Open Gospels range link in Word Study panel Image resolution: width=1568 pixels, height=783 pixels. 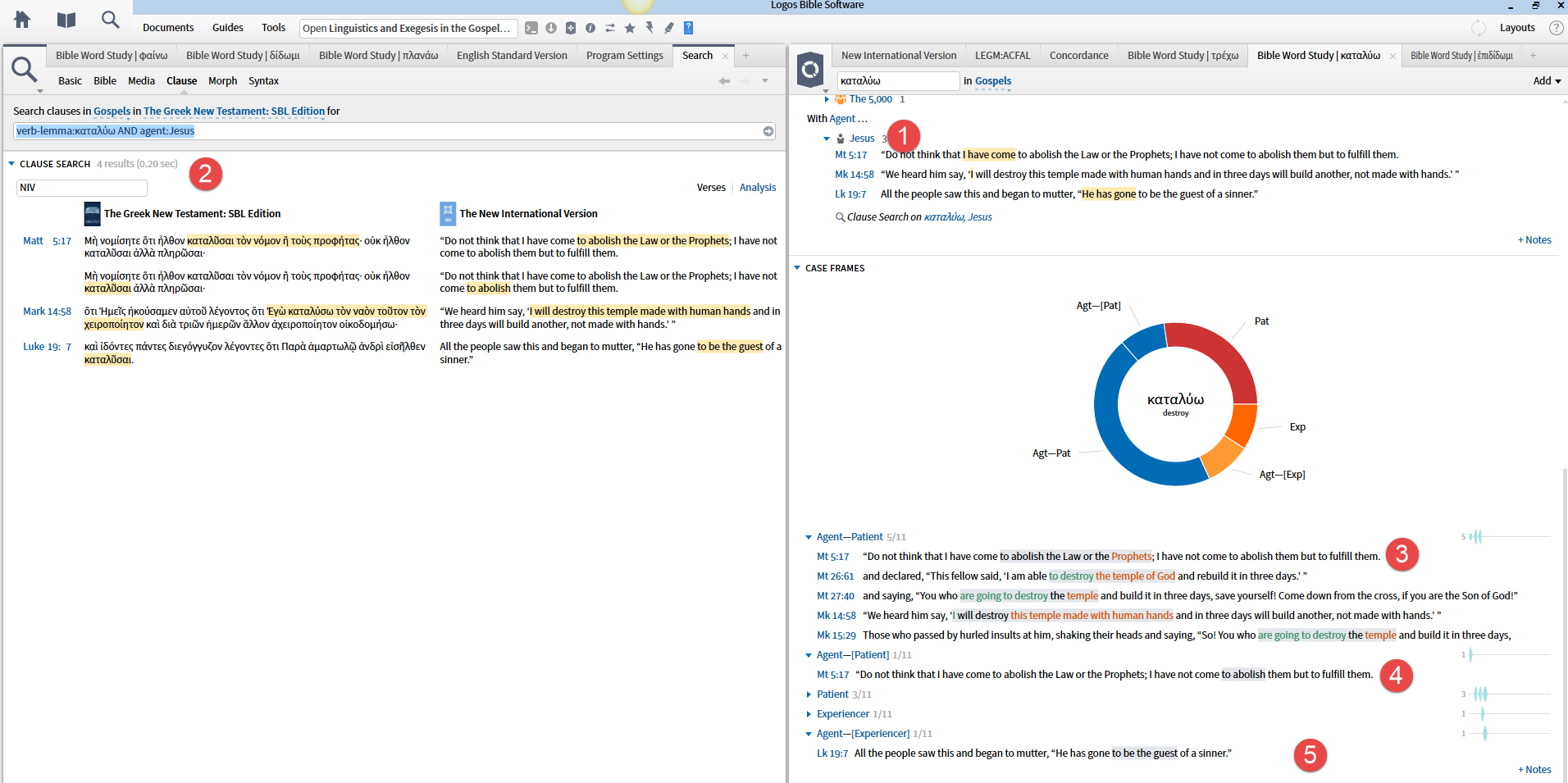pyautogui.click(x=993, y=81)
